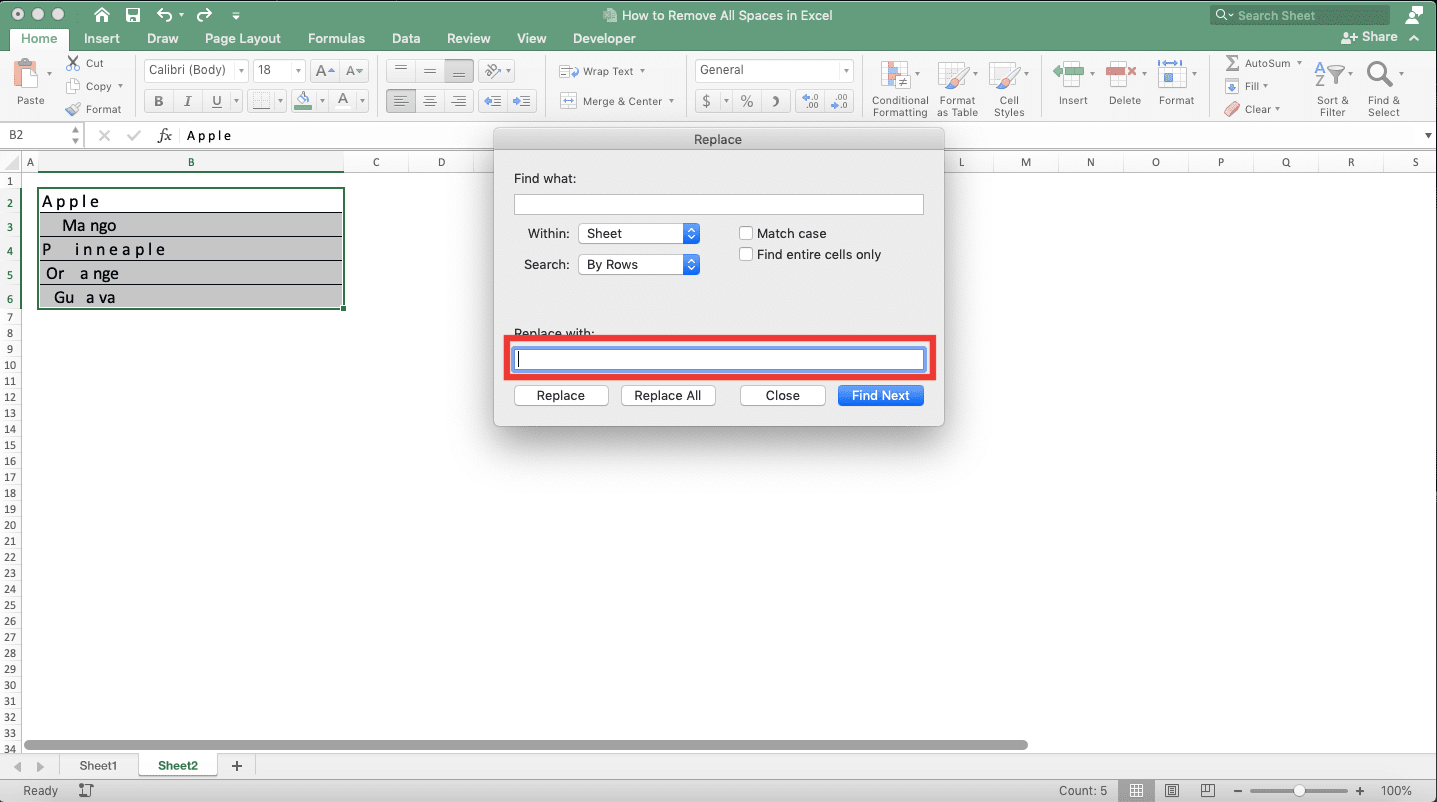Toggle bold formatting
The width and height of the screenshot is (1437, 802).
[158, 101]
